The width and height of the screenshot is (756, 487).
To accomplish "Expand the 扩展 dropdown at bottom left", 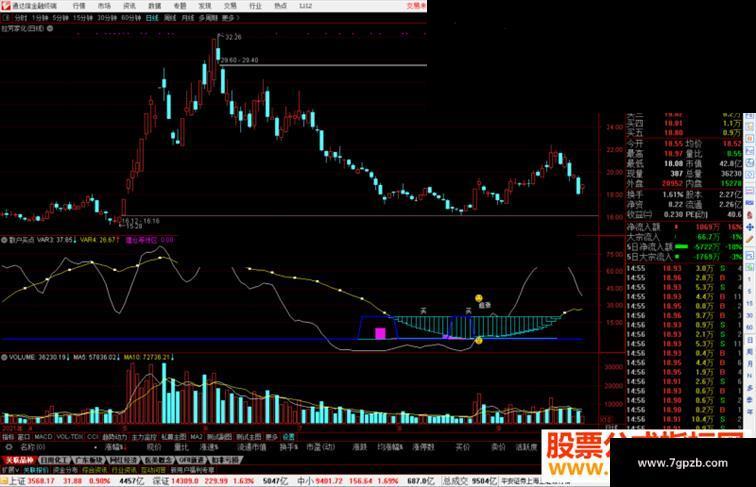I will click(10, 470).
